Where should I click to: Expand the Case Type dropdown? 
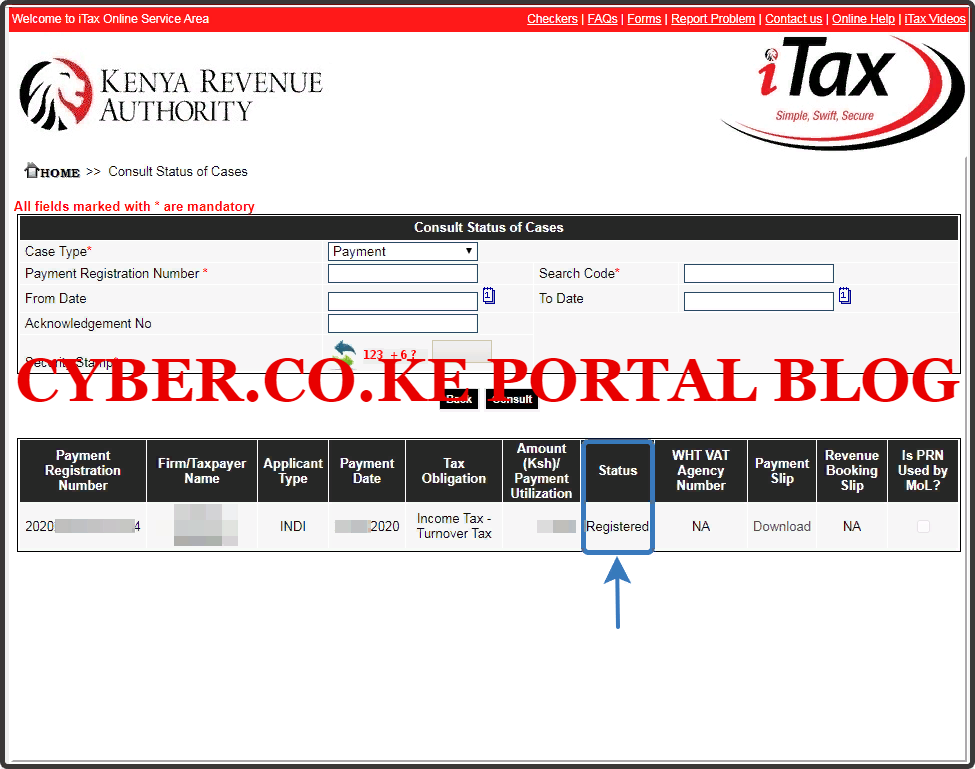pos(402,252)
